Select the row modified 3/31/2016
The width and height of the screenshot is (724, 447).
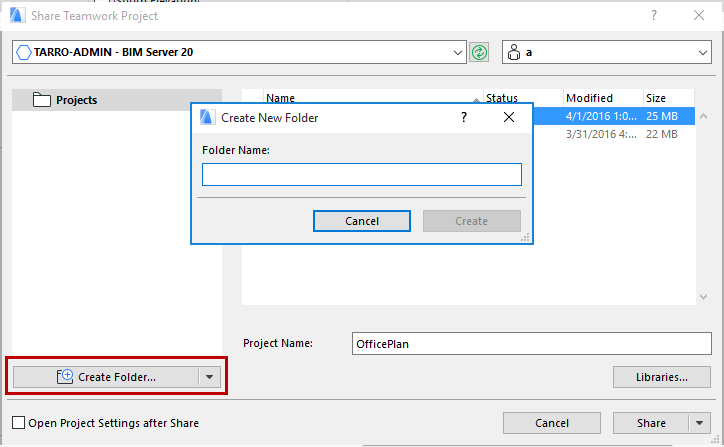(614, 134)
